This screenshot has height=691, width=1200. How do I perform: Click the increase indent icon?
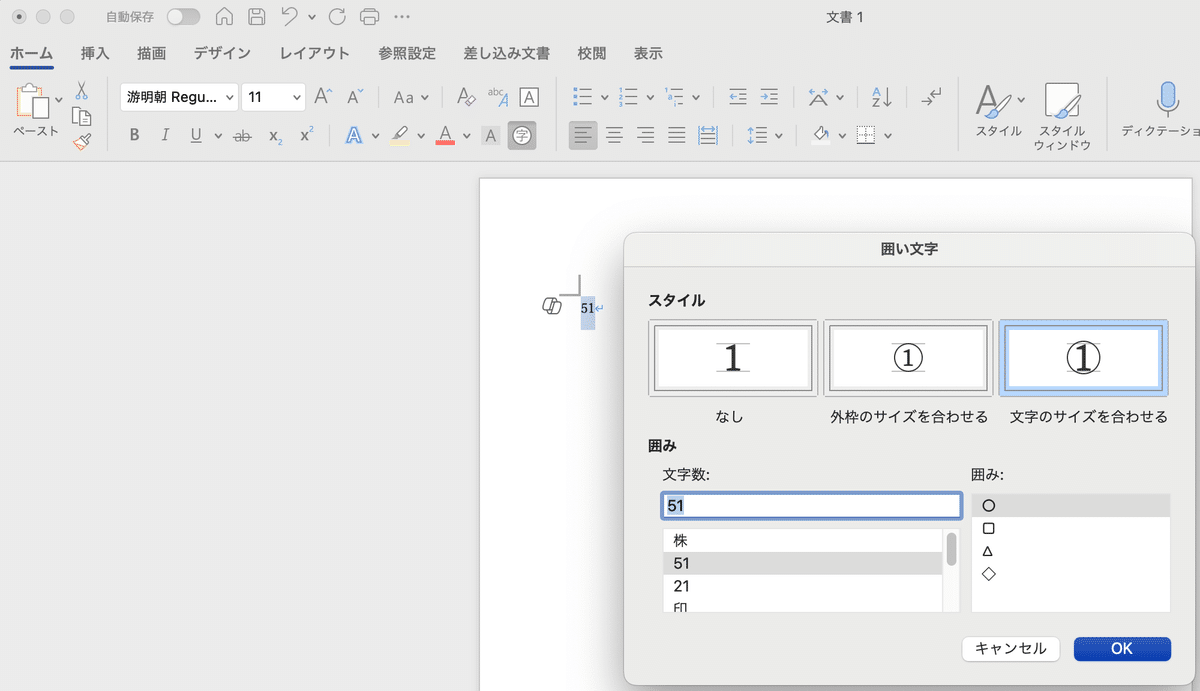click(x=769, y=97)
